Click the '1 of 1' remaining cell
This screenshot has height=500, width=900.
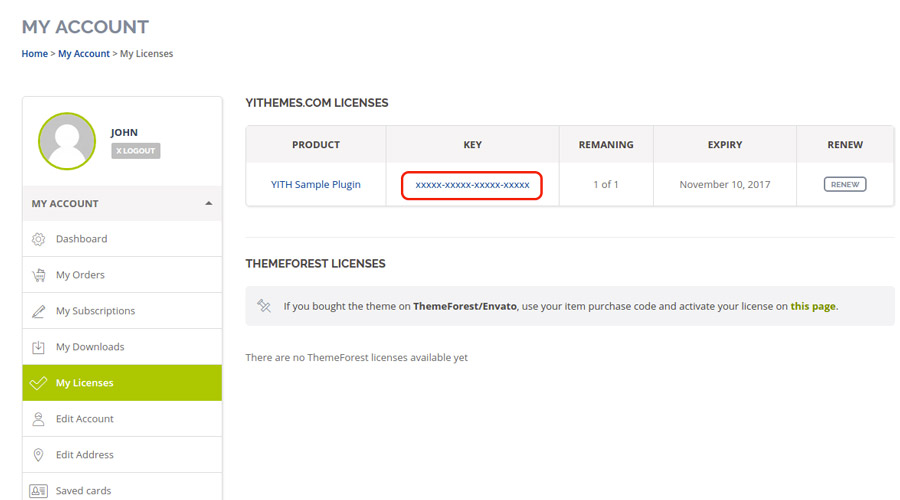(x=606, y=184)
